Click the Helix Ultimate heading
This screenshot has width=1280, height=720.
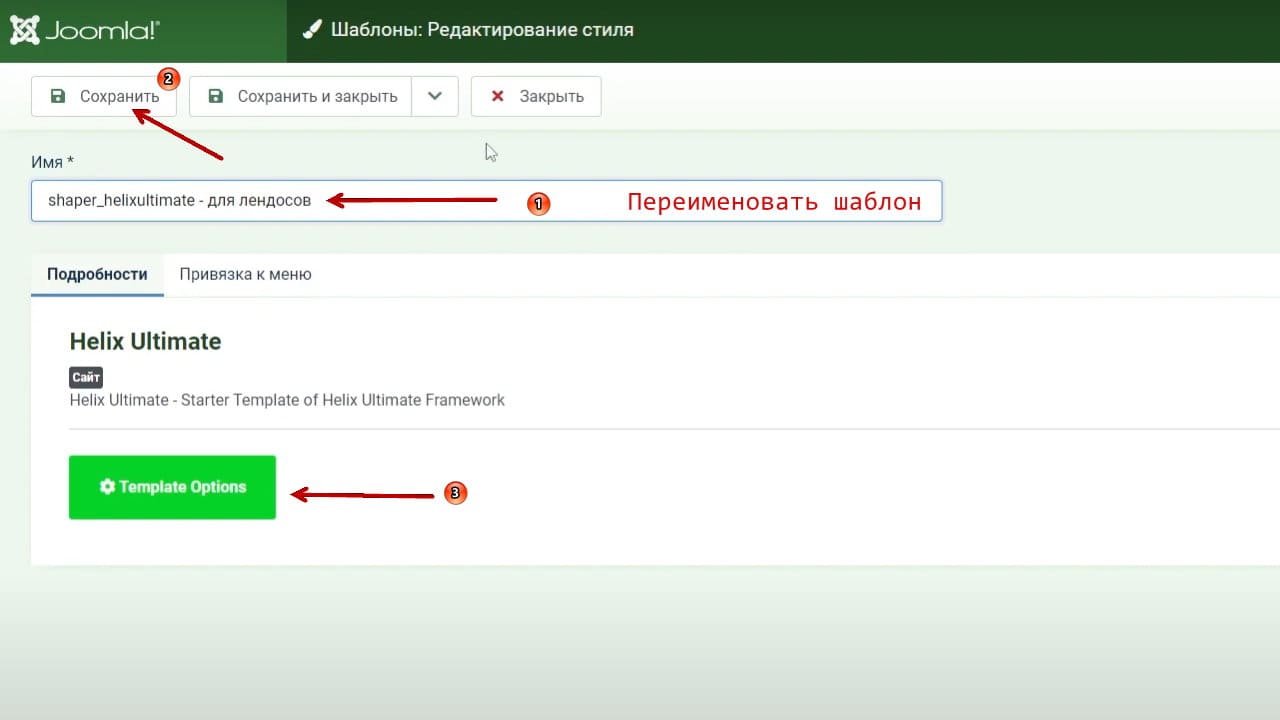[x=145, y=341]
